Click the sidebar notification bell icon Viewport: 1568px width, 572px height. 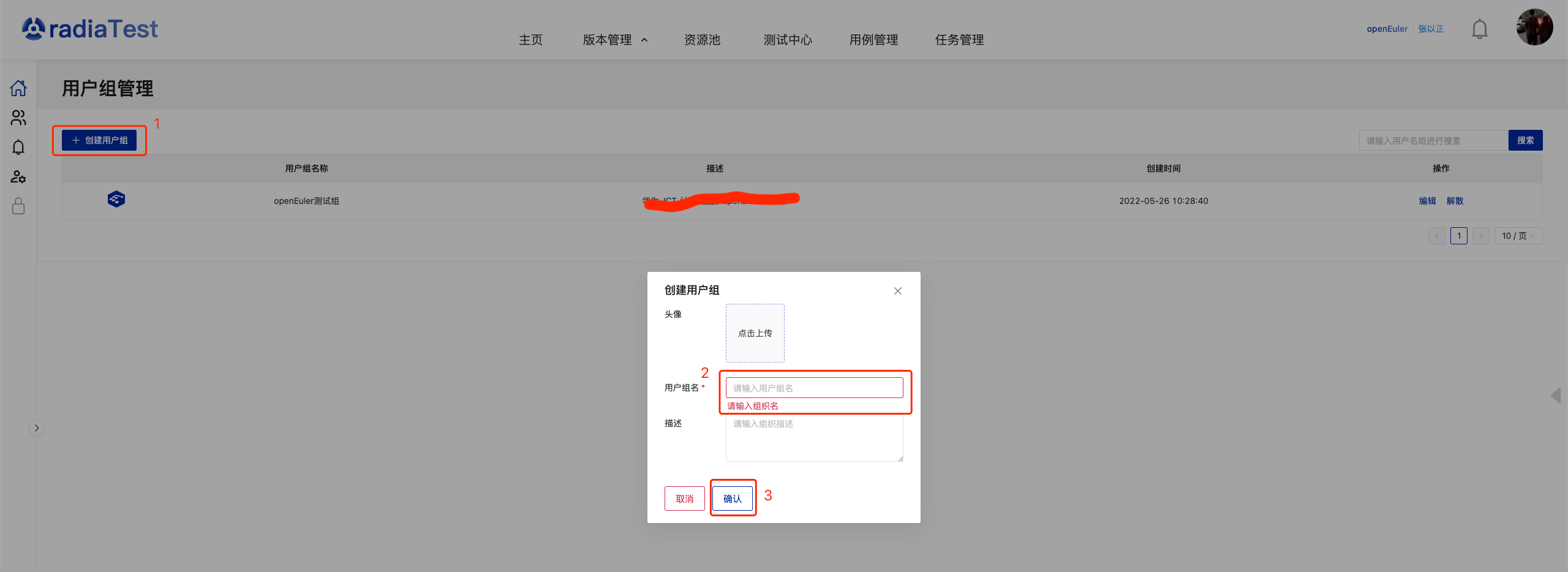tap(18, 147)
